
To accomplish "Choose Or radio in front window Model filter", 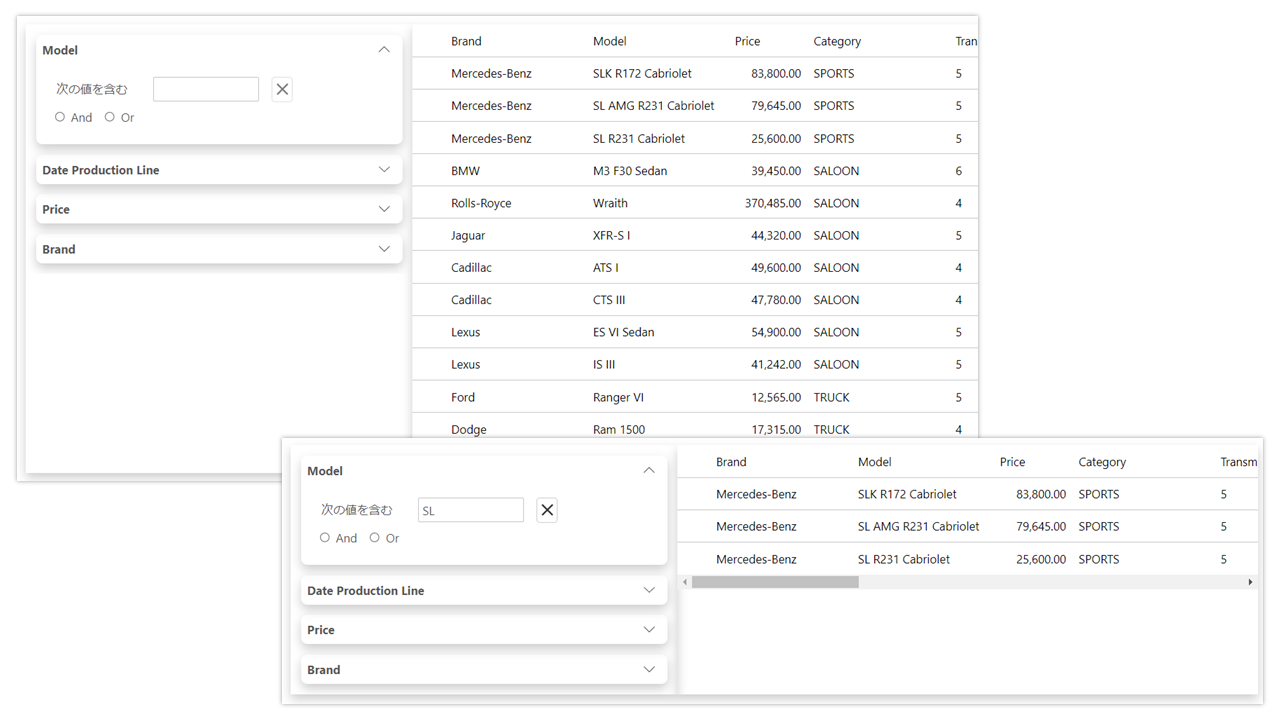I will click(x=375, y=538).
